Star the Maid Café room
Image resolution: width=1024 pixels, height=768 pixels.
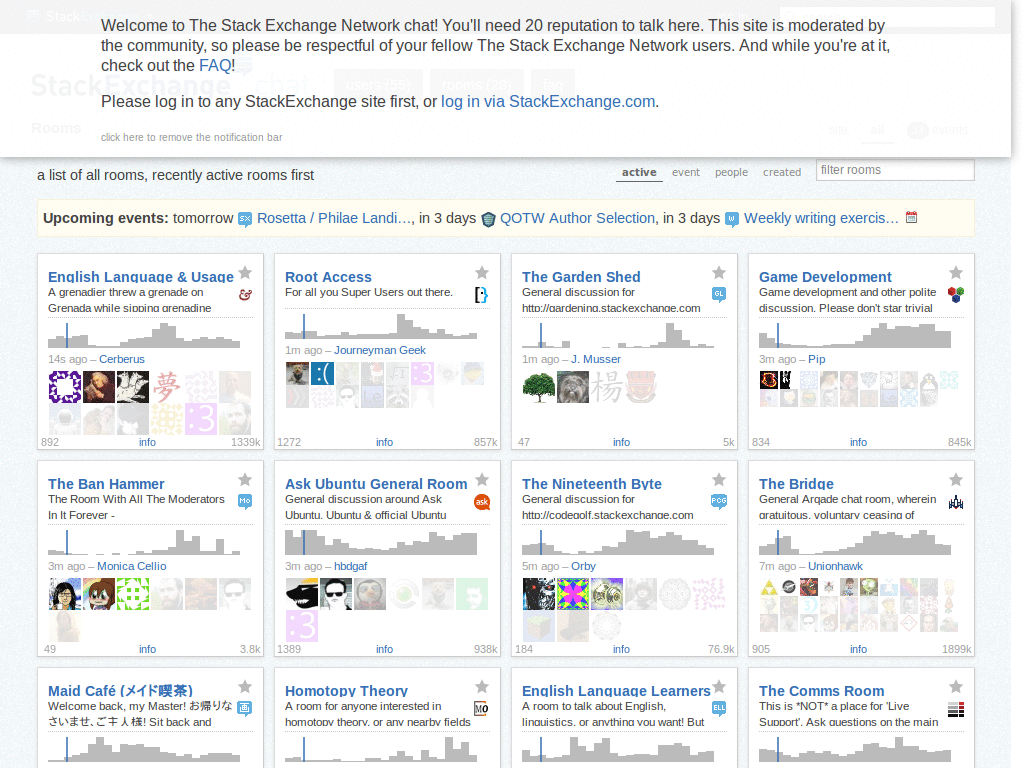pyautogui.click(x=245, y=687)
